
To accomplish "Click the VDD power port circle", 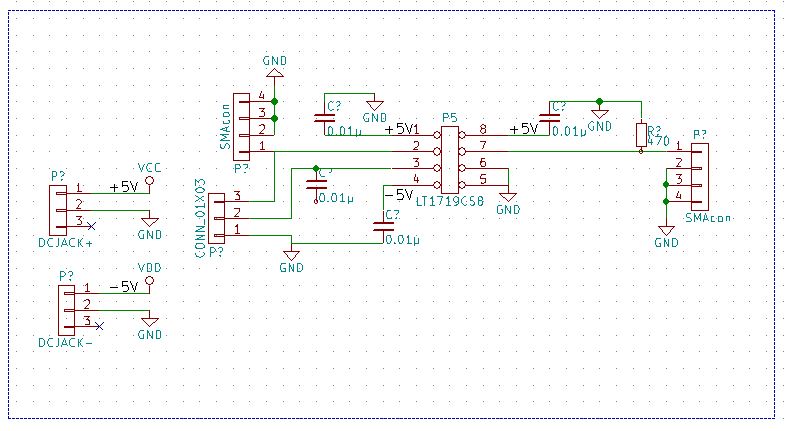I will (149, 281).
